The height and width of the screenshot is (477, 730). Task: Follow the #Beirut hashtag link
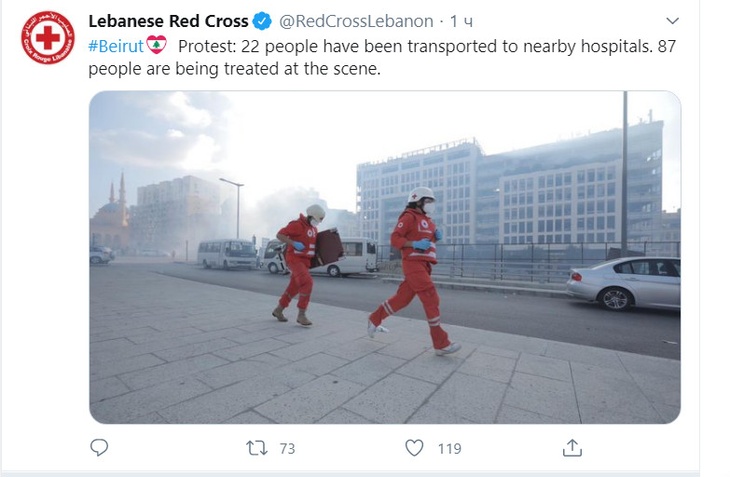point(116,46)
